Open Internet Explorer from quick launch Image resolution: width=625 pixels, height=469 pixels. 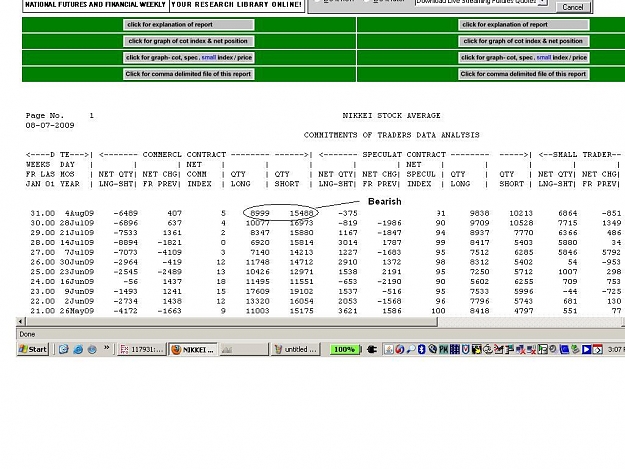(78, 349)
